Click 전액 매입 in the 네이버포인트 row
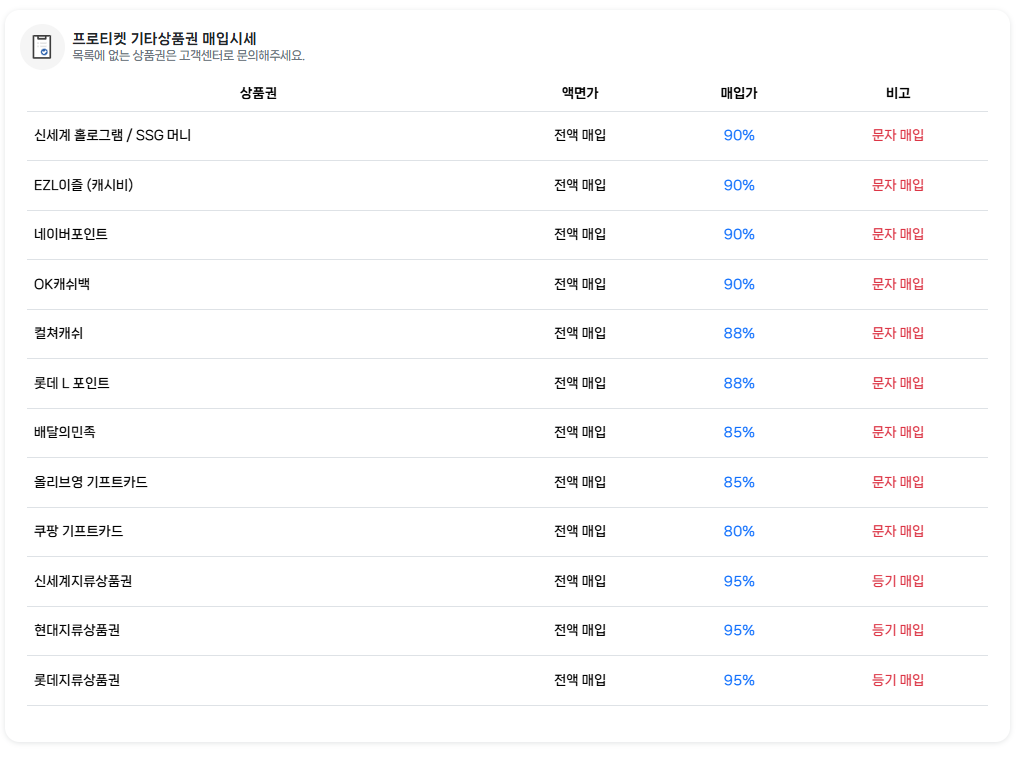 [x=580, y=234]
